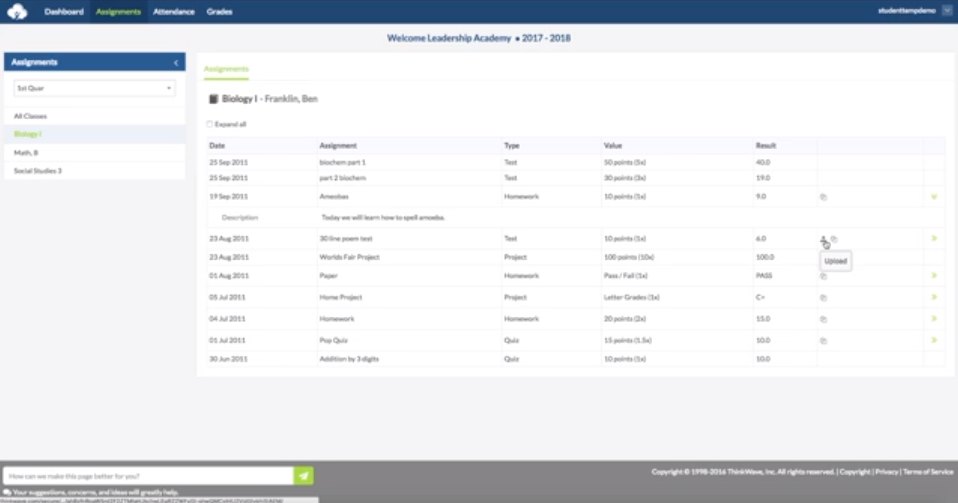Image resolution: width=958 pixels, height=503 pixels.
Task: Click the document icon in the Home Project row
Action: pyautogui.click(x=823, y=298)
